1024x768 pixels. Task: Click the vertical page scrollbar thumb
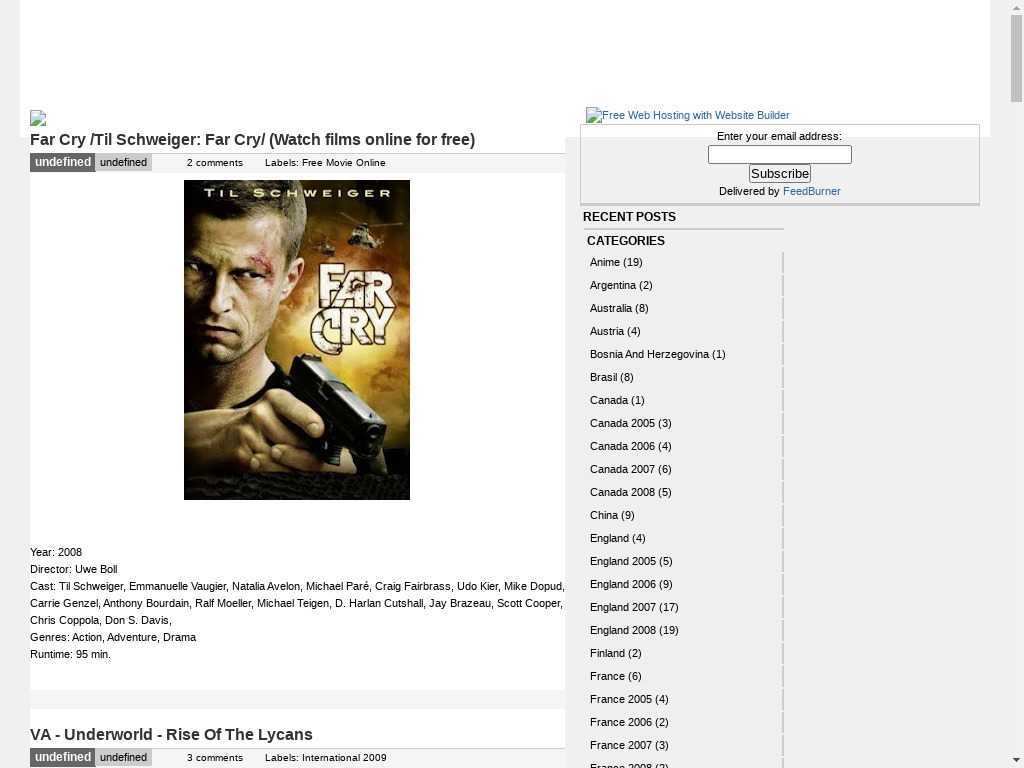(x=1017, y=57)
